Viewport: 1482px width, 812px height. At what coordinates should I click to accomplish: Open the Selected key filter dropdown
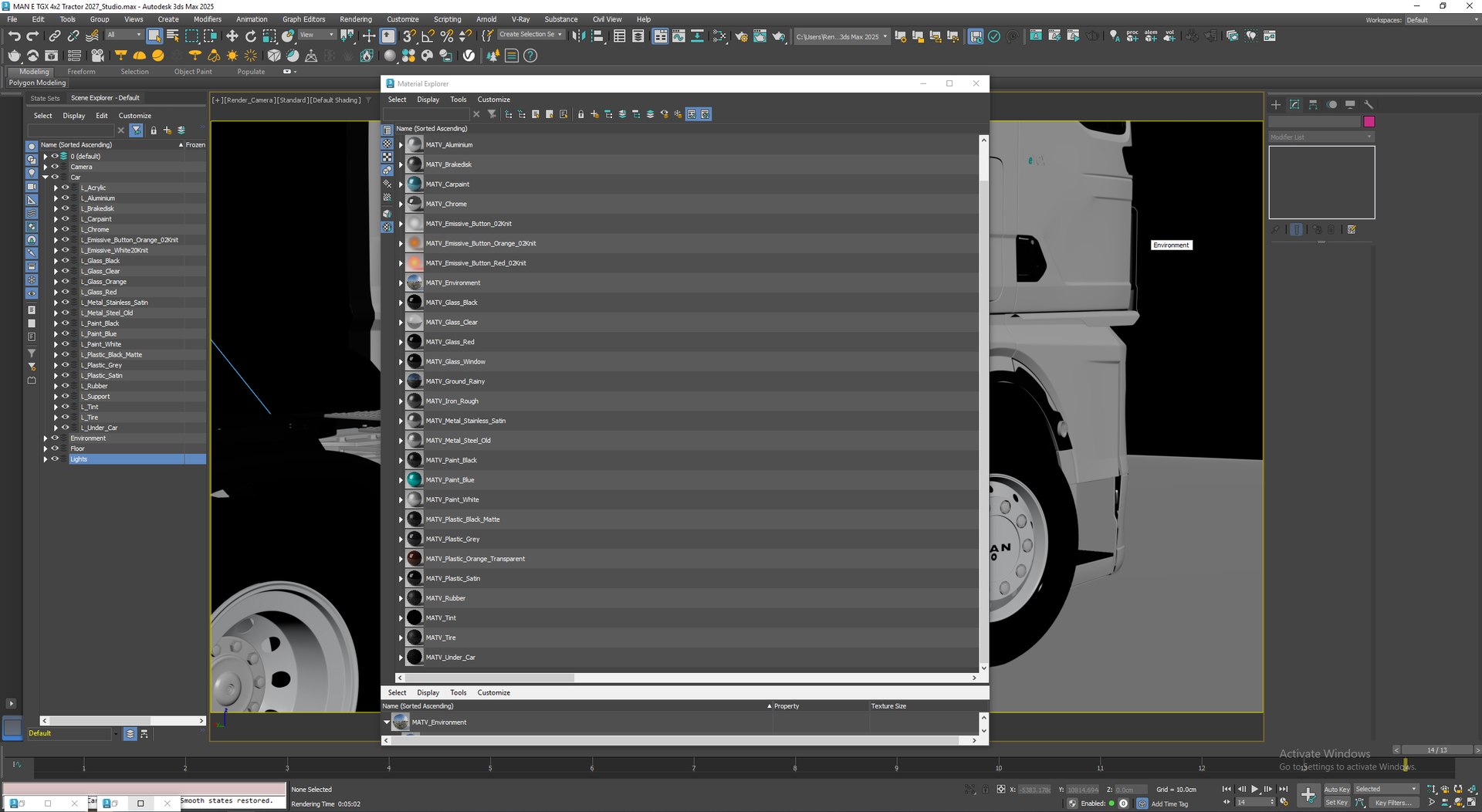pos(1386,790)
